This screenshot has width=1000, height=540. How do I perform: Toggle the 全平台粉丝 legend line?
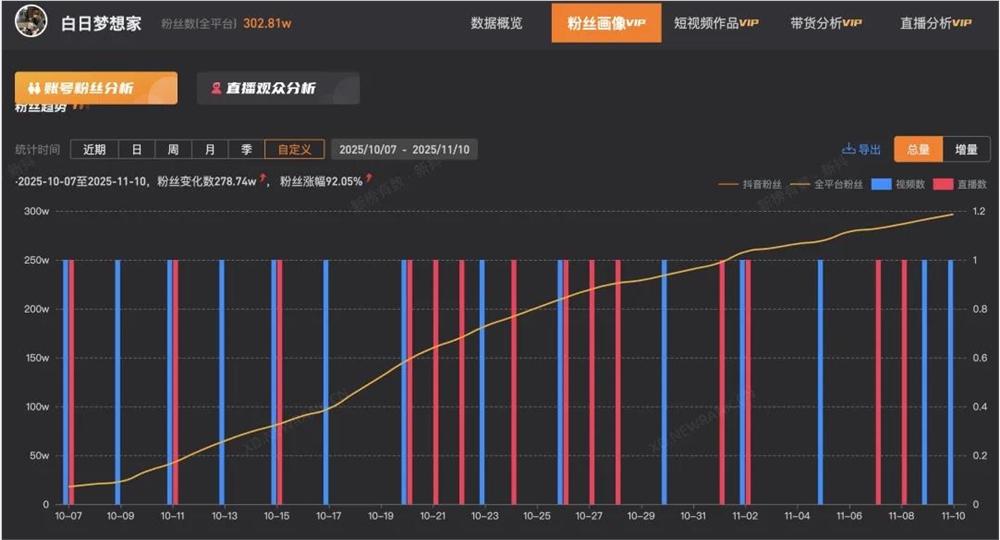[x=827, y=184]
